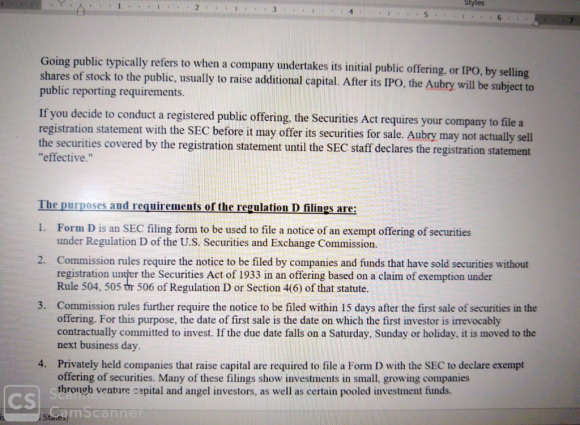Click the word "Going" starting the first paragraph
Image resolution: width=580 pixels, height=425 pixels.
[x=55, y=62]
